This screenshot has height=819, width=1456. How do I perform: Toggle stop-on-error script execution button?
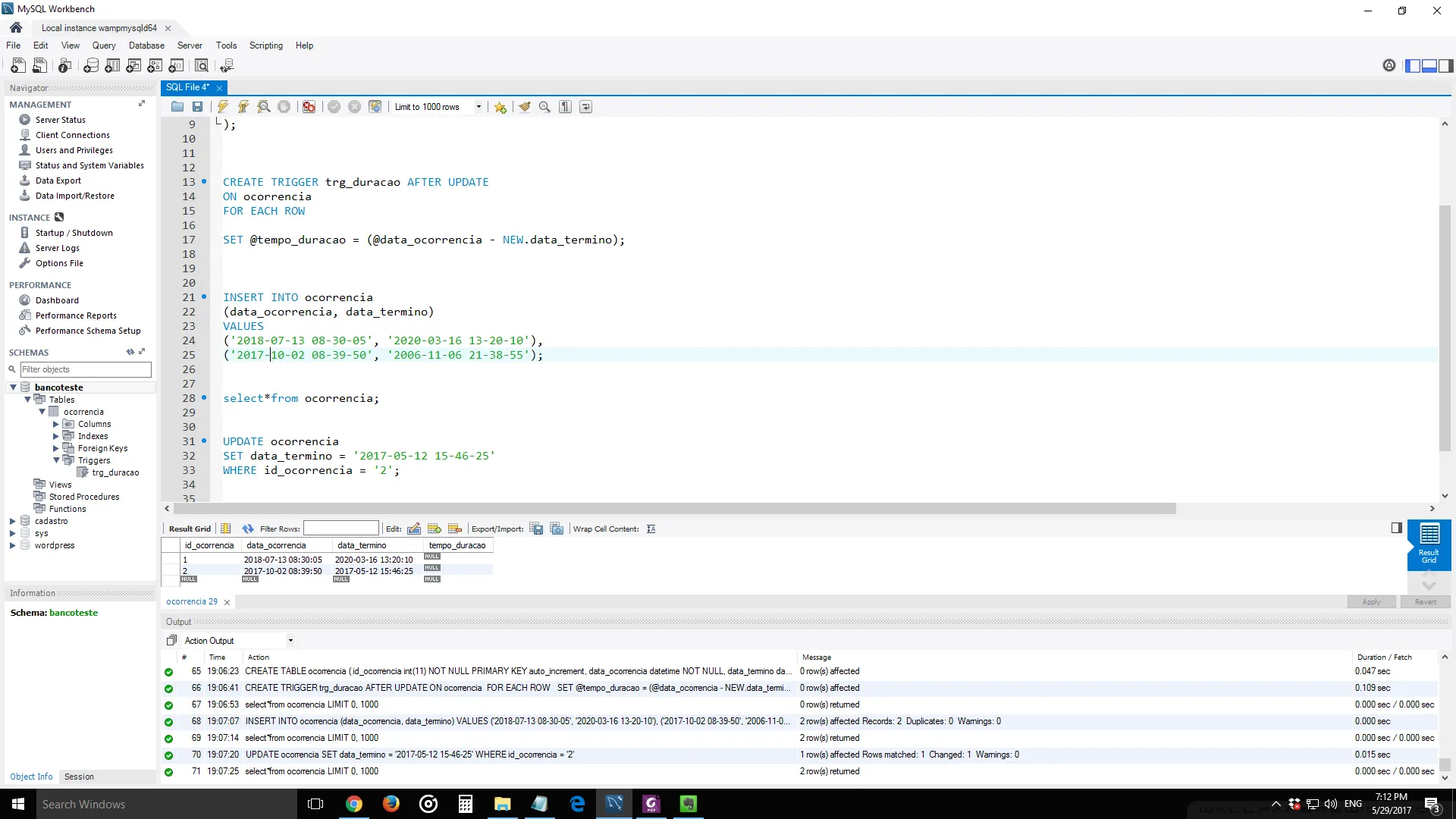point(309,107)
